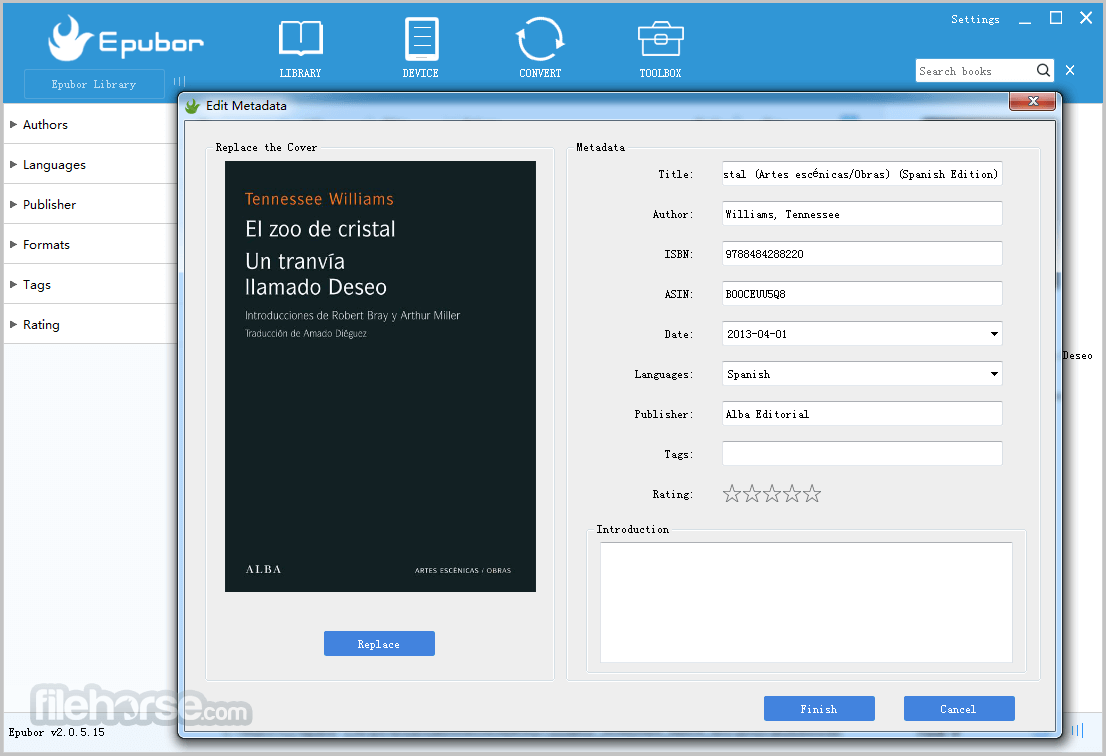The width and height of the screenshot is (1106, 756).
Task: Close the Edit Metadata dialog
Action: (x=1033, y=102)
